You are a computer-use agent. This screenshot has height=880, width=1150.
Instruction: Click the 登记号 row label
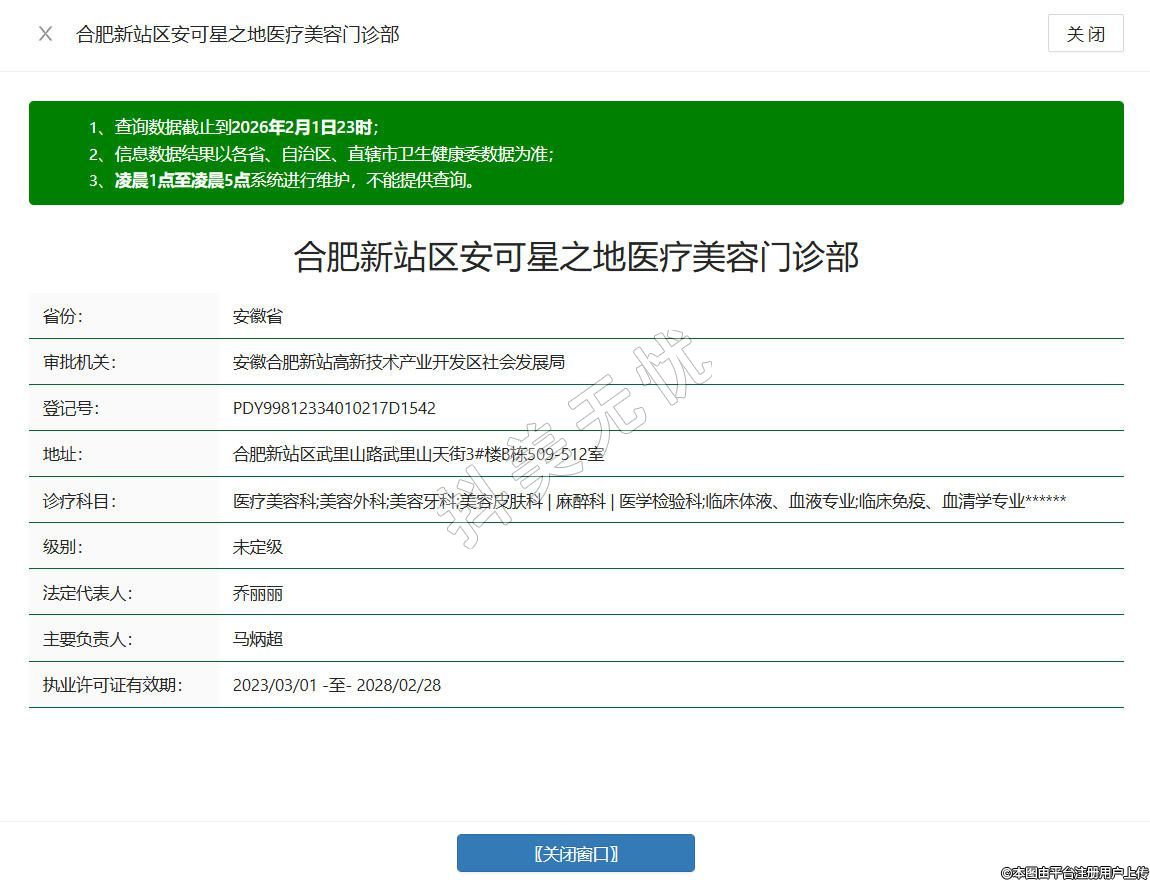pos(71,408)
